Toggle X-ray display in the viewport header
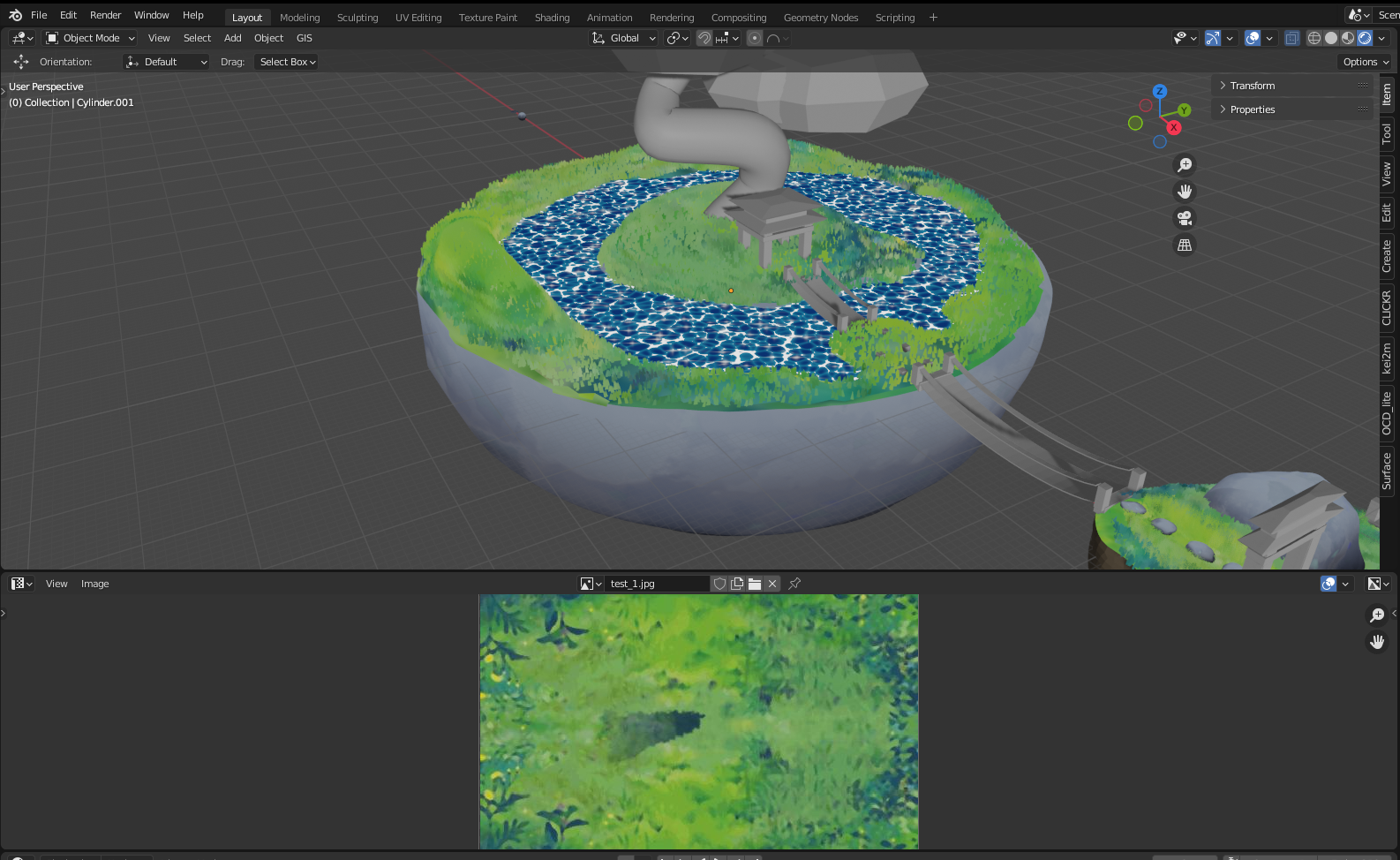Image resolution: width=1400 pixels, height=860 pixels. tap(1292, 38)
